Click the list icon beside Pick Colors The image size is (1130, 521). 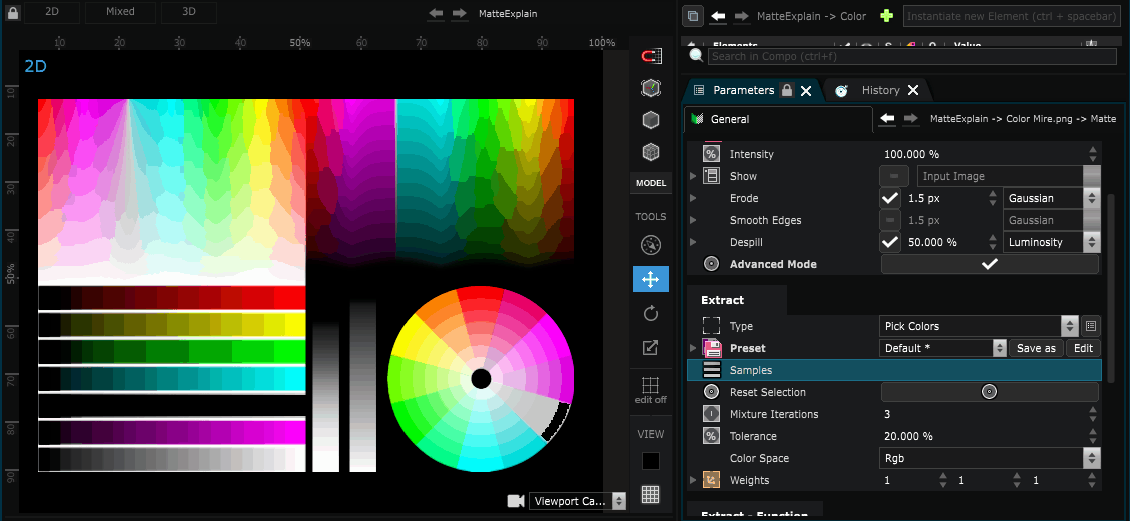tap(1090, 326)
